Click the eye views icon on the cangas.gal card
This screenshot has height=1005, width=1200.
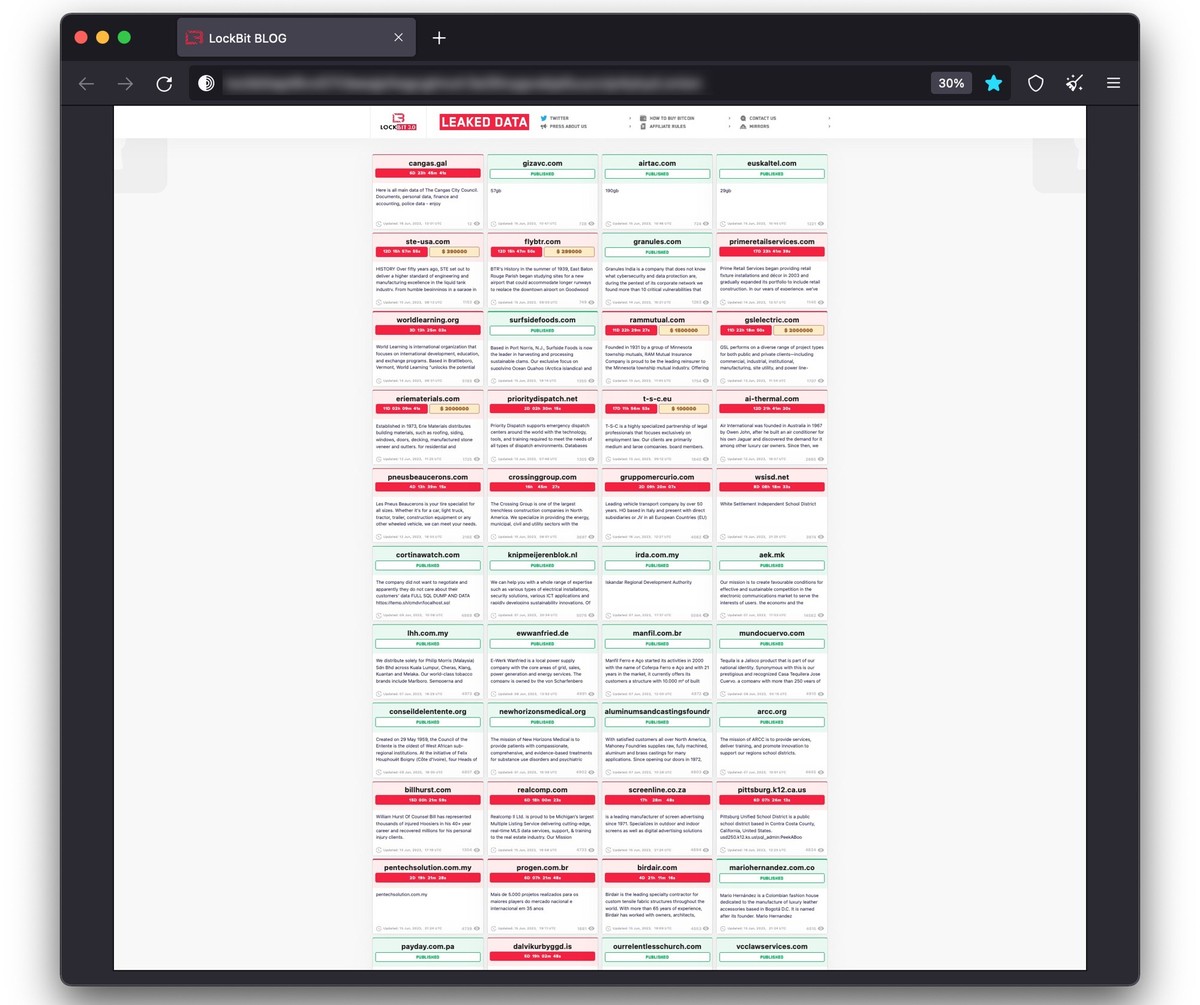click(x=476, y=224)
